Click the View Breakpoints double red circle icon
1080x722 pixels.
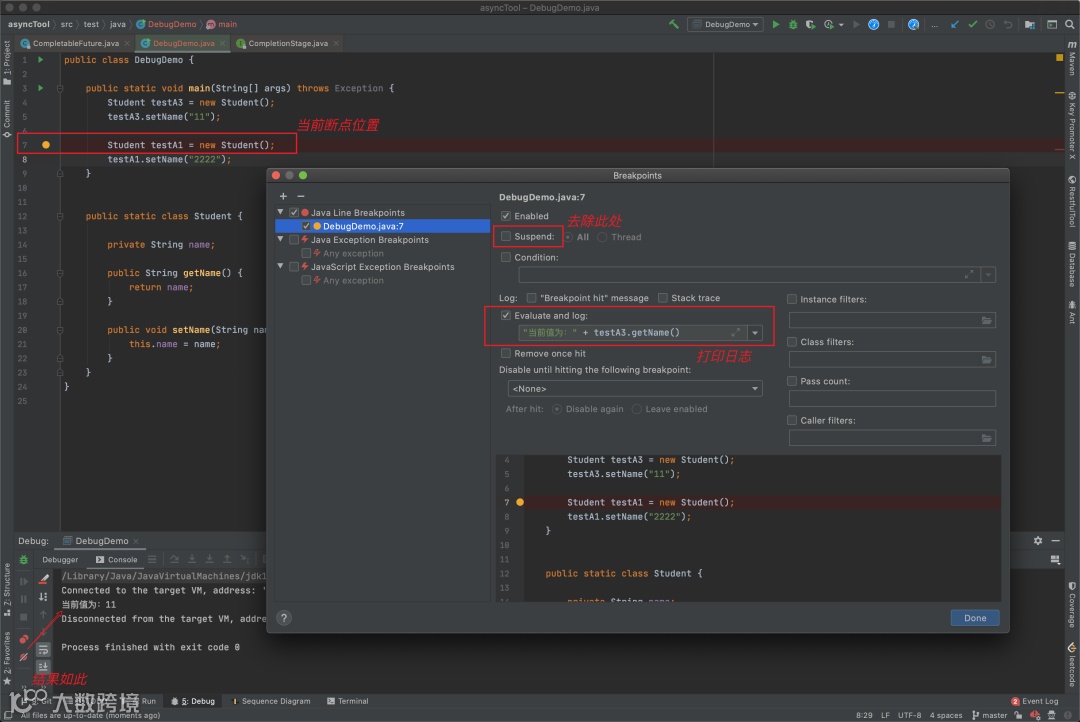point(24,638)
